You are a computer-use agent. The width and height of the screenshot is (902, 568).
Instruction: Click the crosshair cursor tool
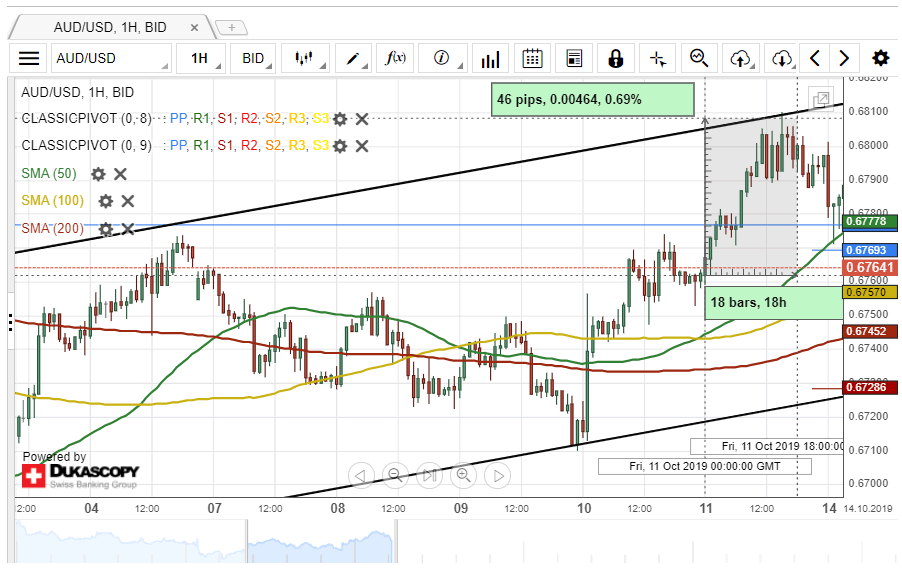tap(657, 58)
